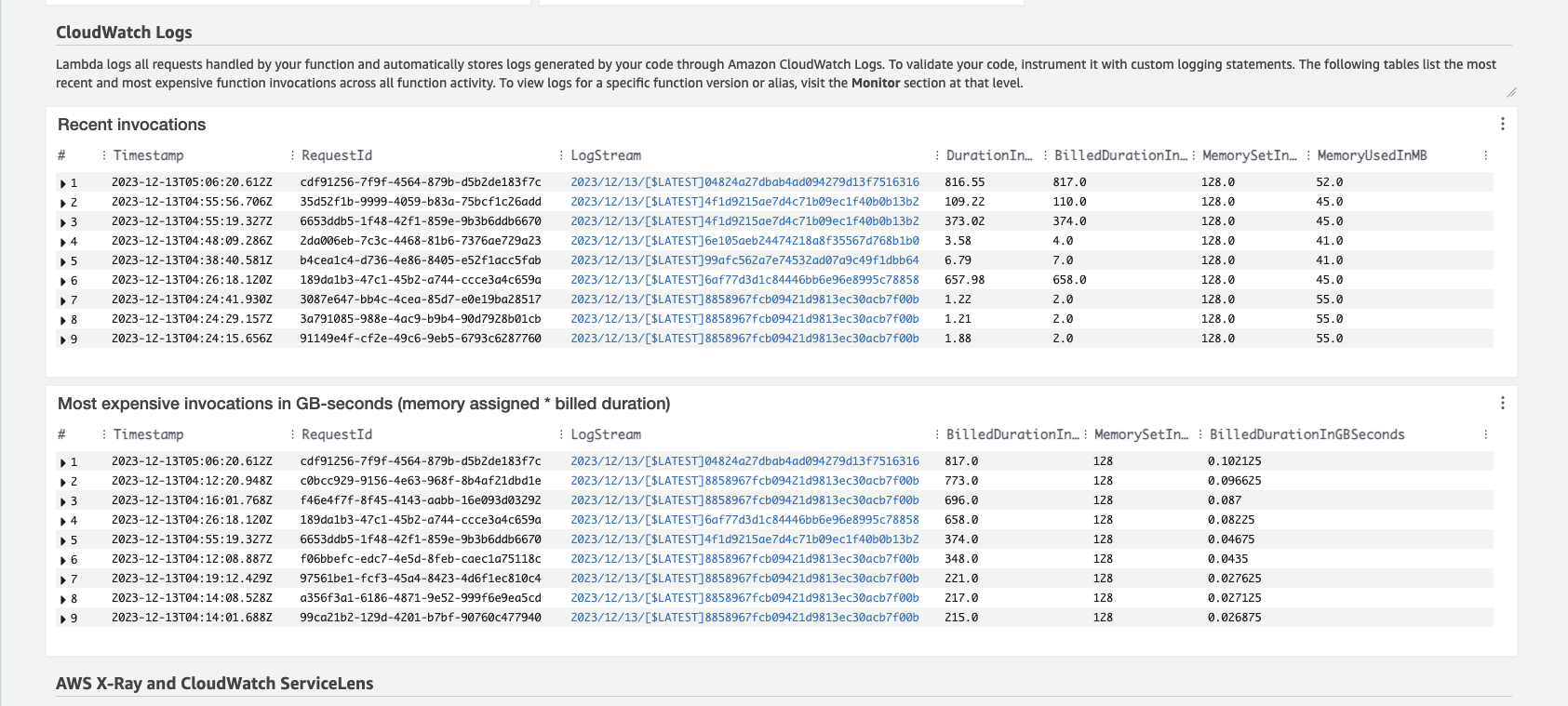The image size is (1568, 706).
Task: Open log stream for expensive invocation at 04:12:20.948Z
Action: click(744, 481)
